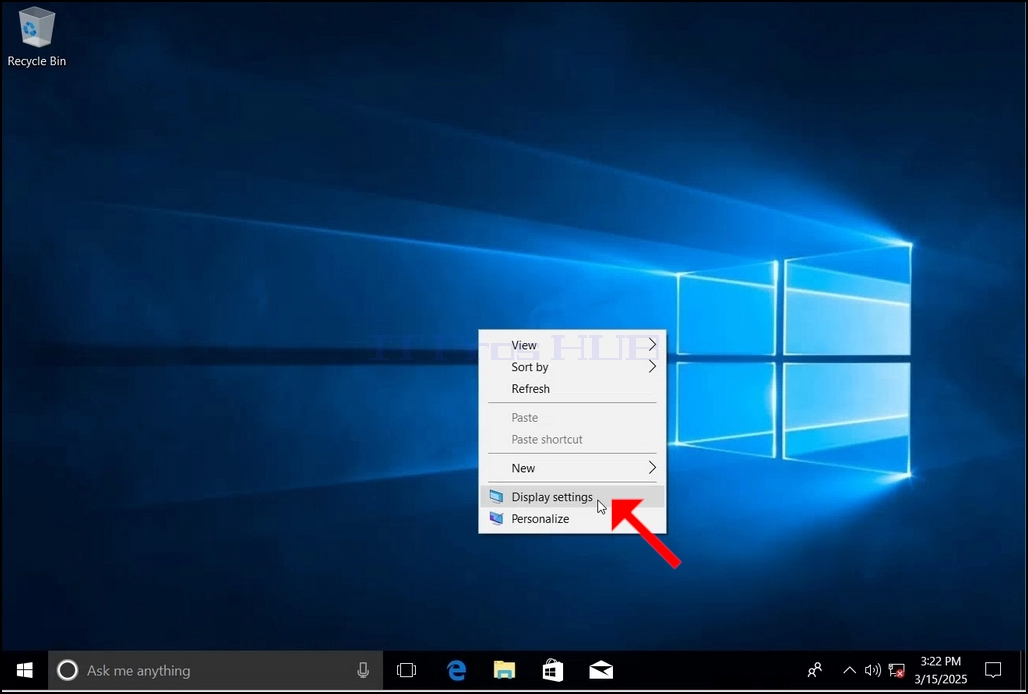This screenshot has height=694, width=1028.
Task: Open Task View from the taskbar
Action: click(406, 670)
